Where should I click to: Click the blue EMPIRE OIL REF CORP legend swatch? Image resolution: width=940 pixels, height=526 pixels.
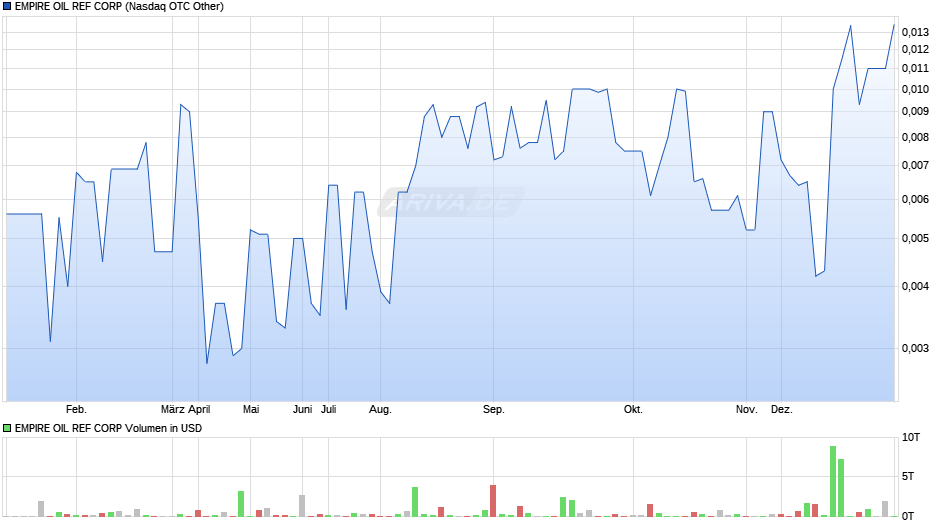pos(7,7)
